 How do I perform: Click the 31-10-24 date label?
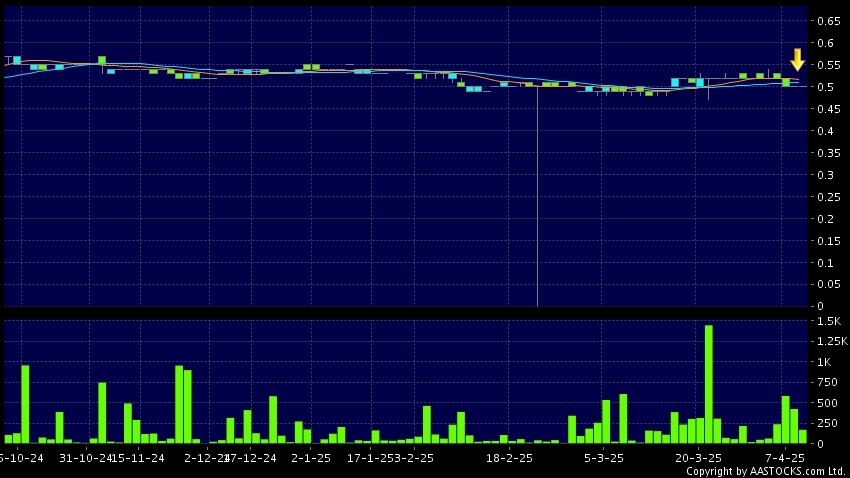click(x=85, y=458)
